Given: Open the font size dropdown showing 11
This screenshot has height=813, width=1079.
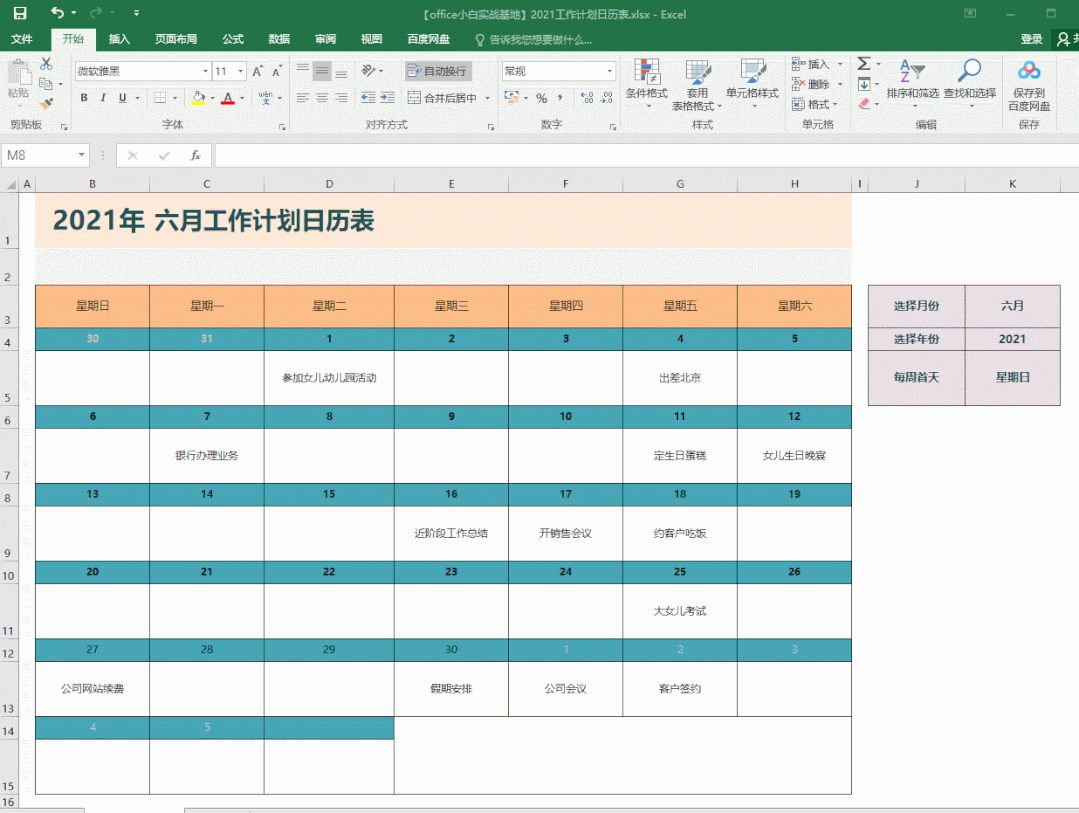Looking at the screenshot, I should coord(224,71).
